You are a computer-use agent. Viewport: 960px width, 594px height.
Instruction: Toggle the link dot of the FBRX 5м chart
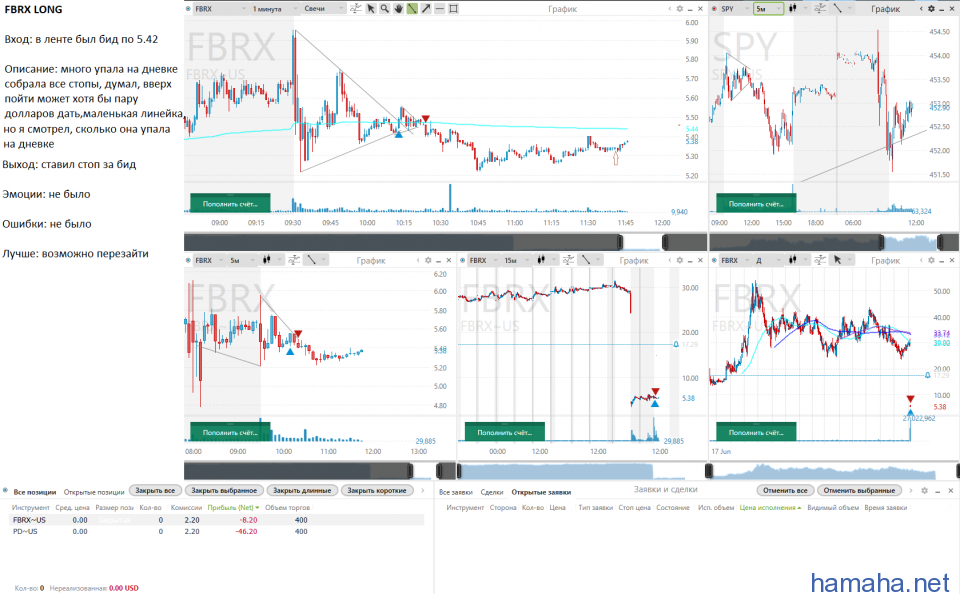coord(188,260)
